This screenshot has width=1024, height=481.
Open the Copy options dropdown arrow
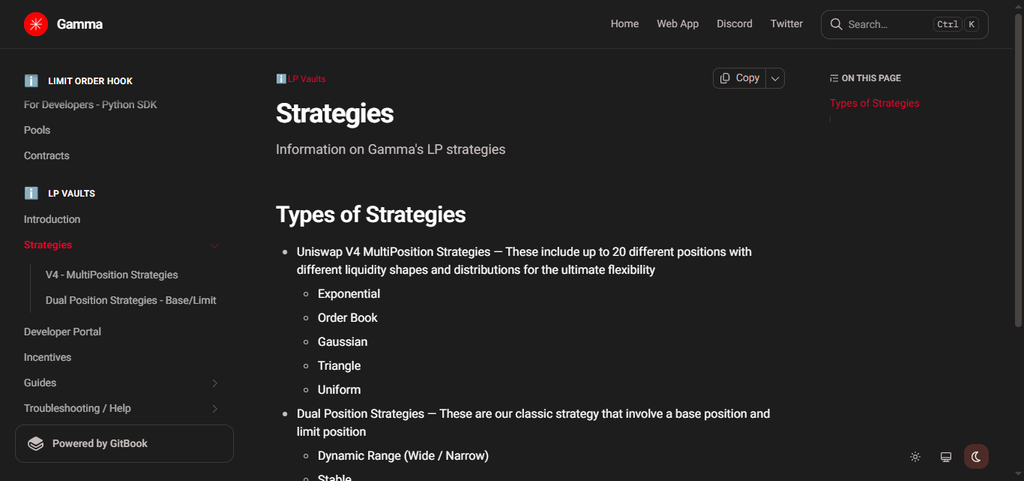pyautogui.click(x=775, y=78)
